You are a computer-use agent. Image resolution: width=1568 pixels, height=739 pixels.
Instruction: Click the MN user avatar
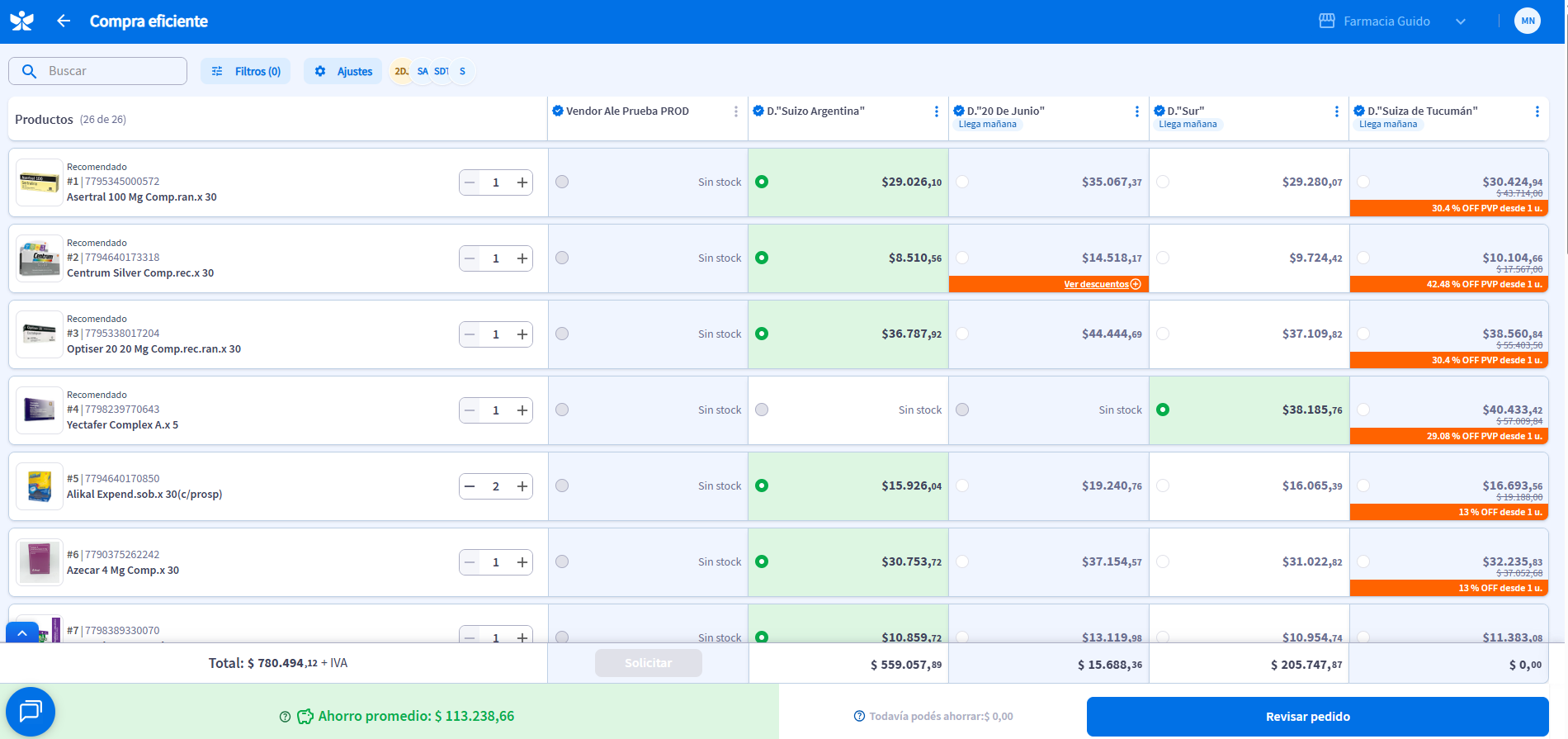[x=1527, y=21]
